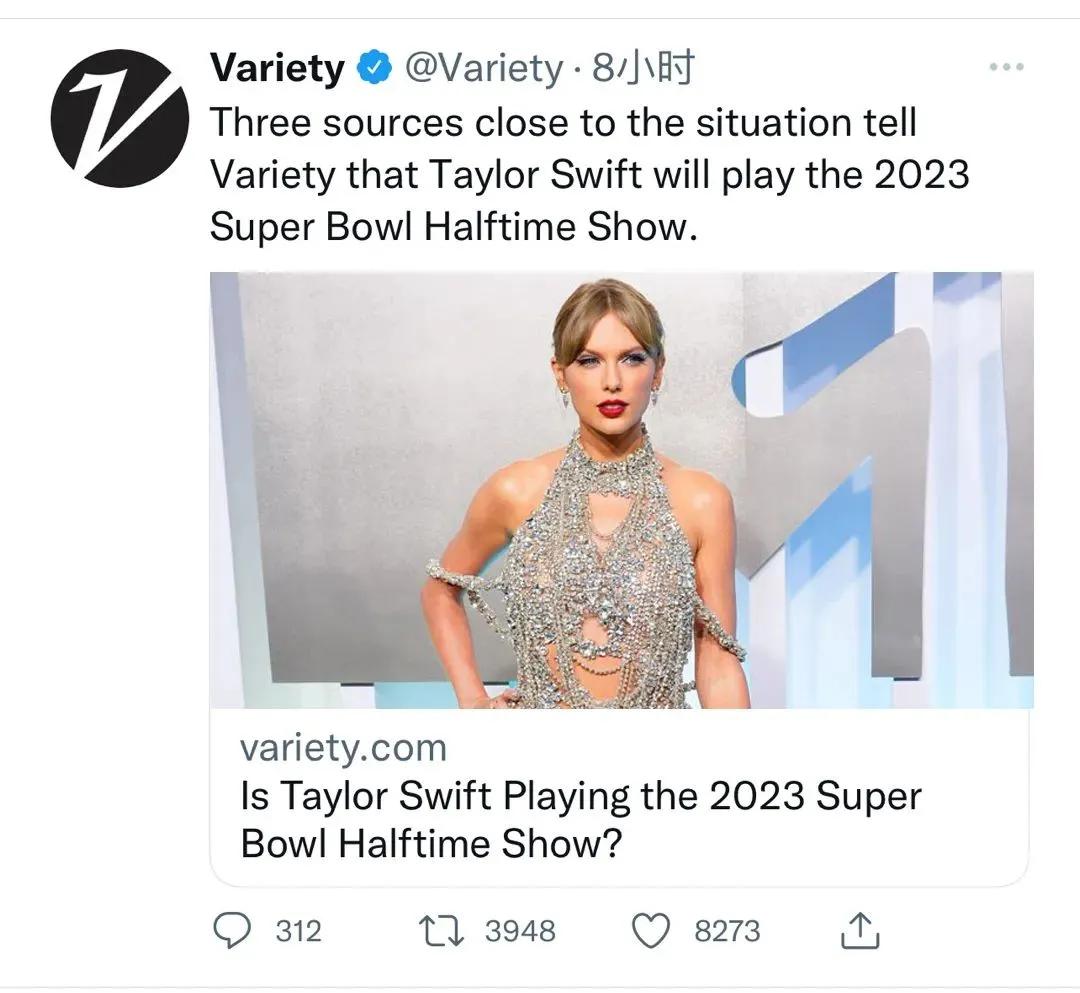The width and height of the screenshot is (1080, 993).
Task: Open the headline "Is Taylor Swift Playing the 2023 Super Bowl"
Action: click(580, 797)
